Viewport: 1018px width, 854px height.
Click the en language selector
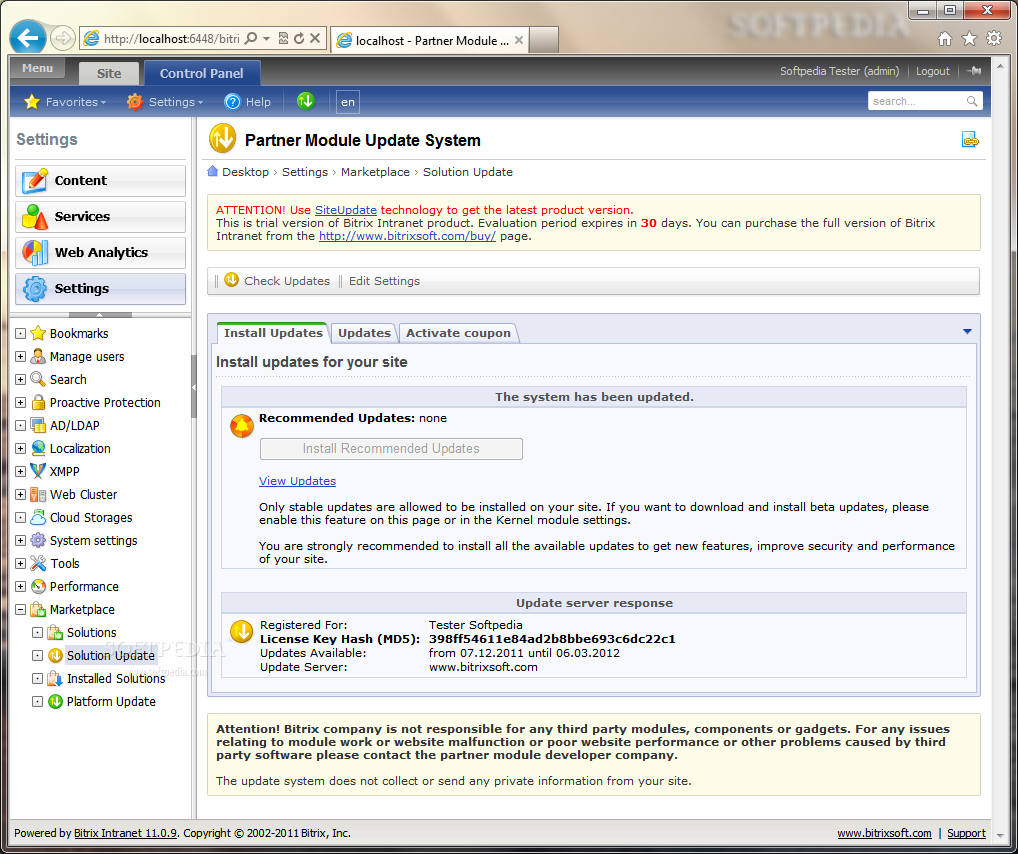[x=348, y=102]
